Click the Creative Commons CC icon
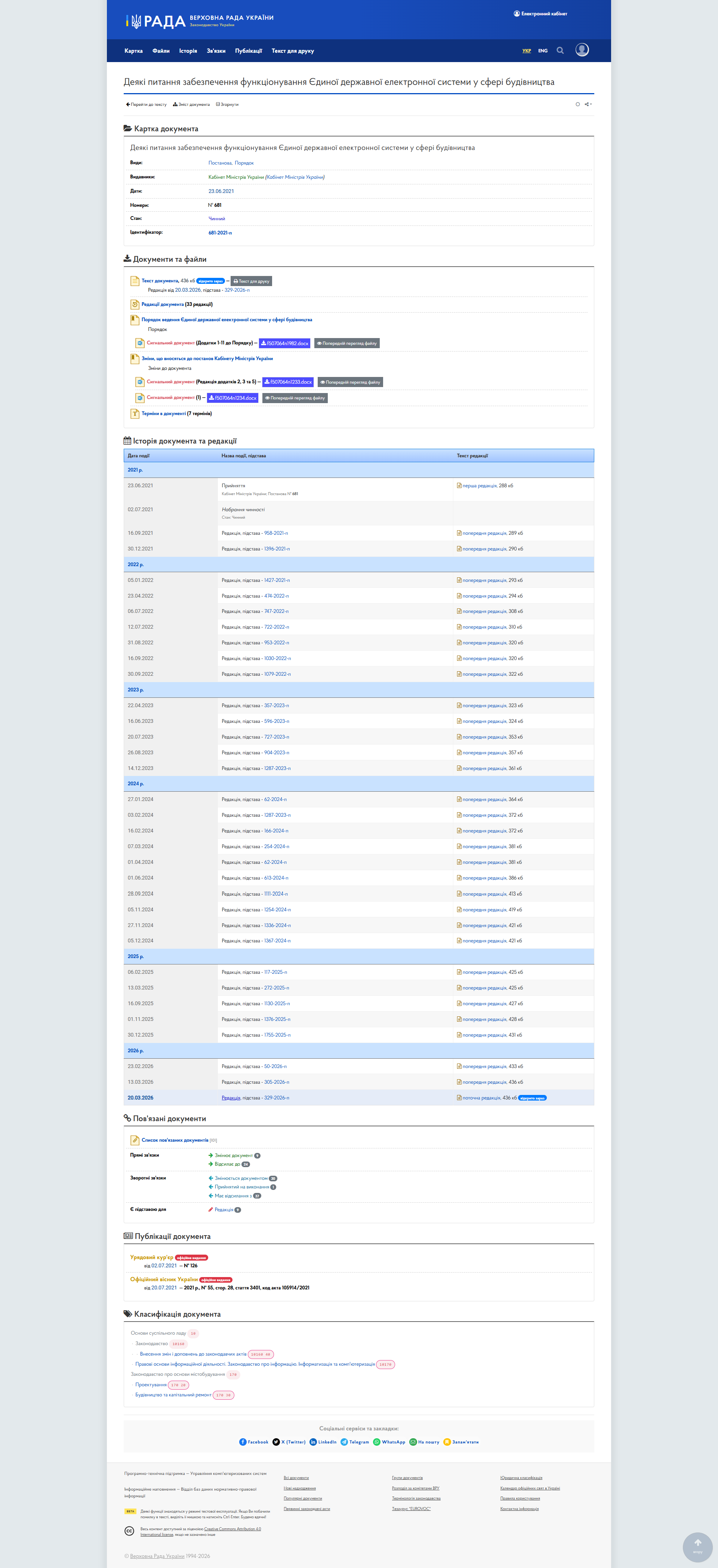Screen dimensions: 718x1568 (x=129, y=1531)
